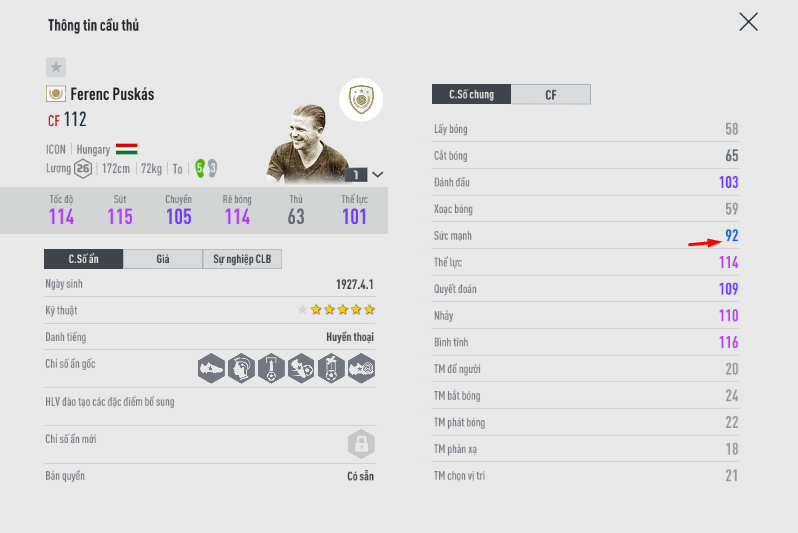Click the third trait icon with arrow and ball
The image size is (798, 533).
pyautogui.click(x=271, y=368)
